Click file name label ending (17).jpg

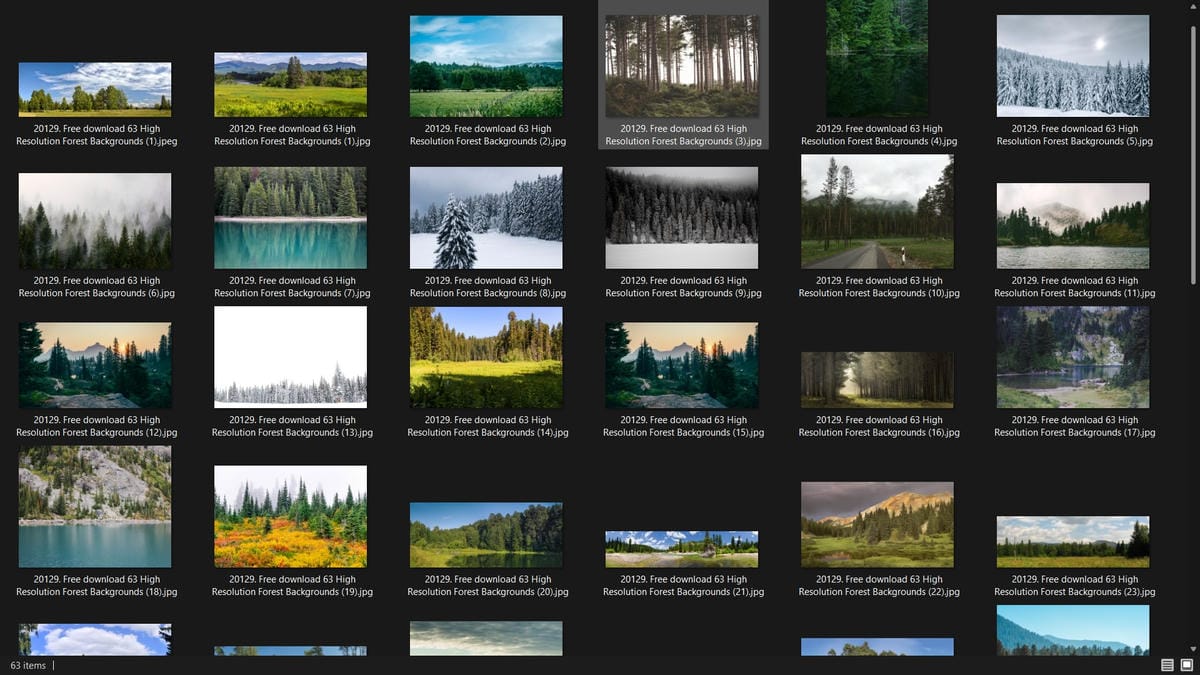(x=1074, y=427)
